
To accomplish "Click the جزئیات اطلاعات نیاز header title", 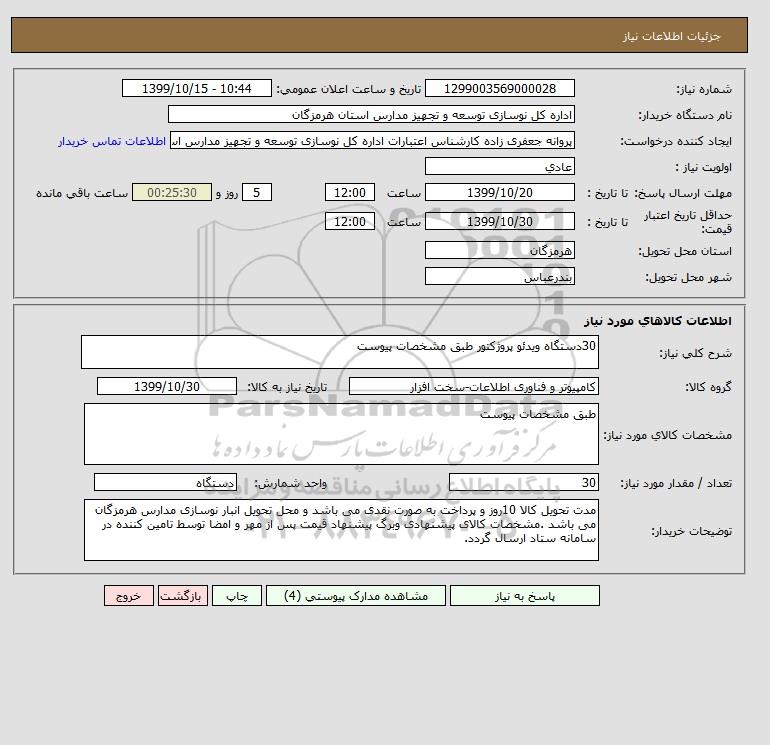I will (671, 36).
